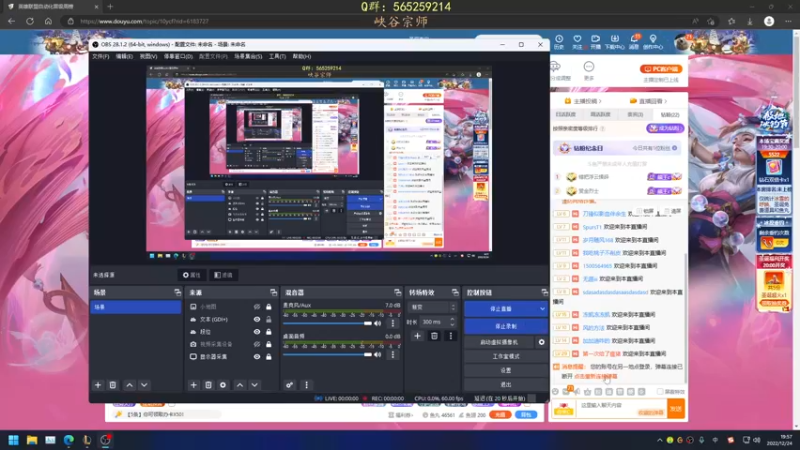
Task: Pop out the controls dock
Action: [544, 292]
